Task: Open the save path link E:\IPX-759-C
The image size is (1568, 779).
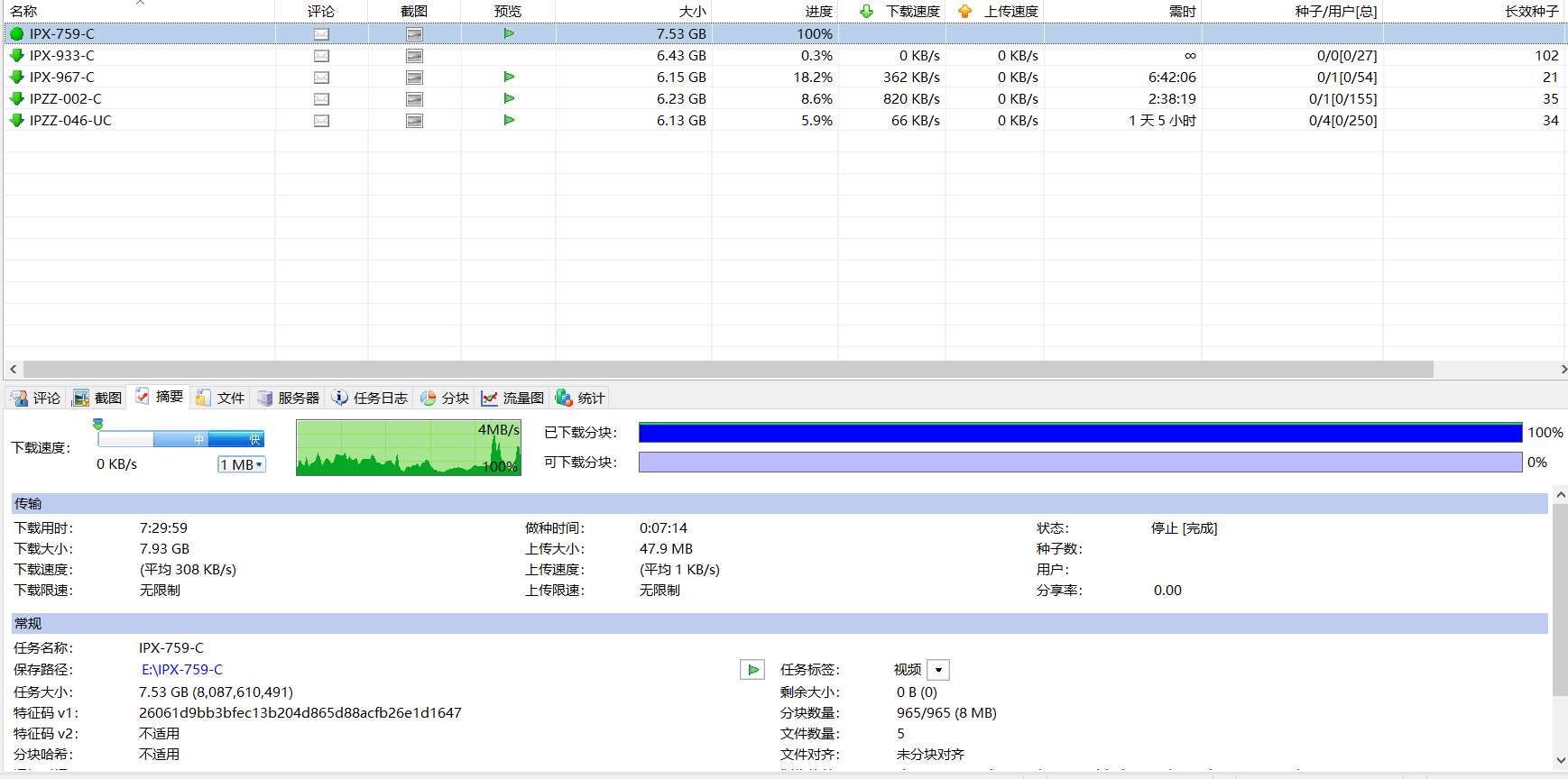Action: [x=181, y=670]
